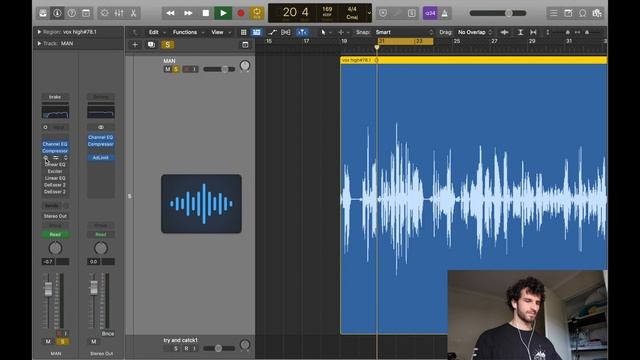Toggle the yellow global Solo S button

tap(167, 45)
